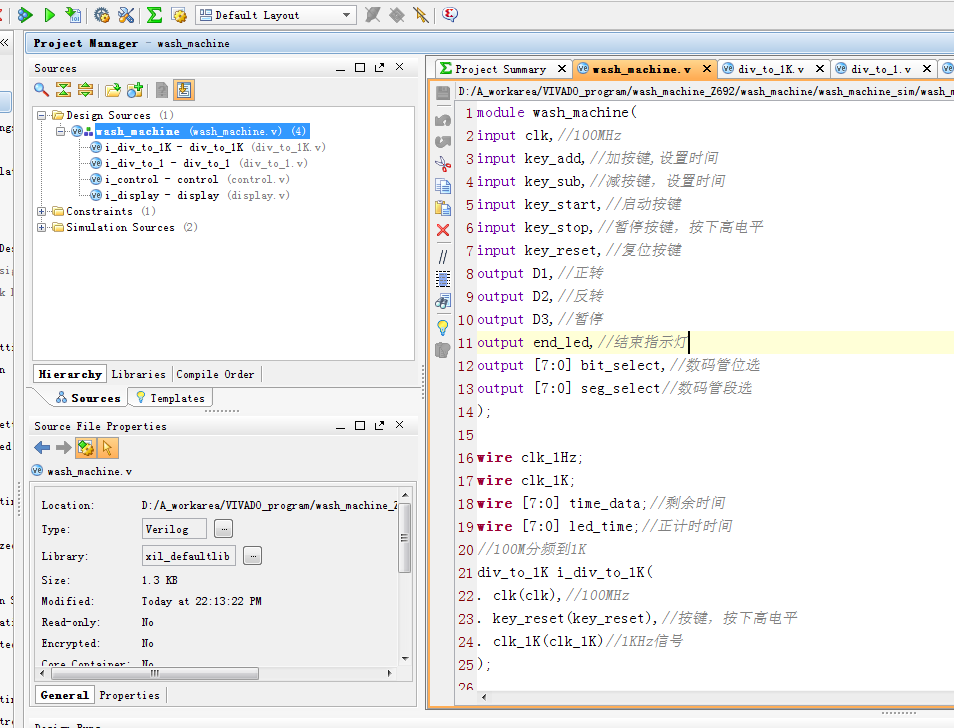Click the lightbulb icon in editor sidebar
This screenshot has height=728, width=954.
click(x=443, y=326)
